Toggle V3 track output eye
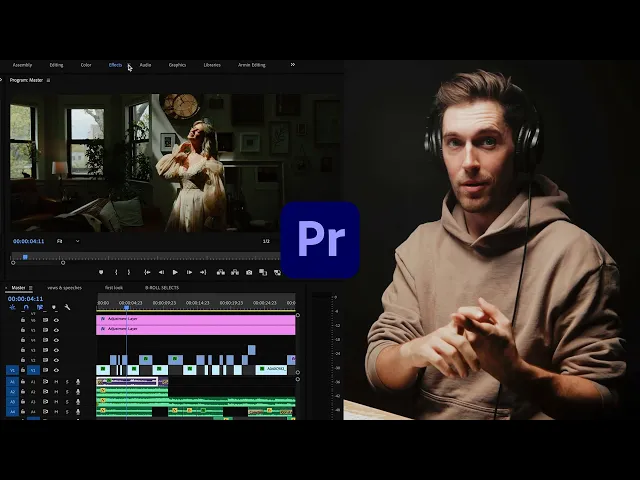This screenshot has height=480, width=640. [x=56, y=350]
